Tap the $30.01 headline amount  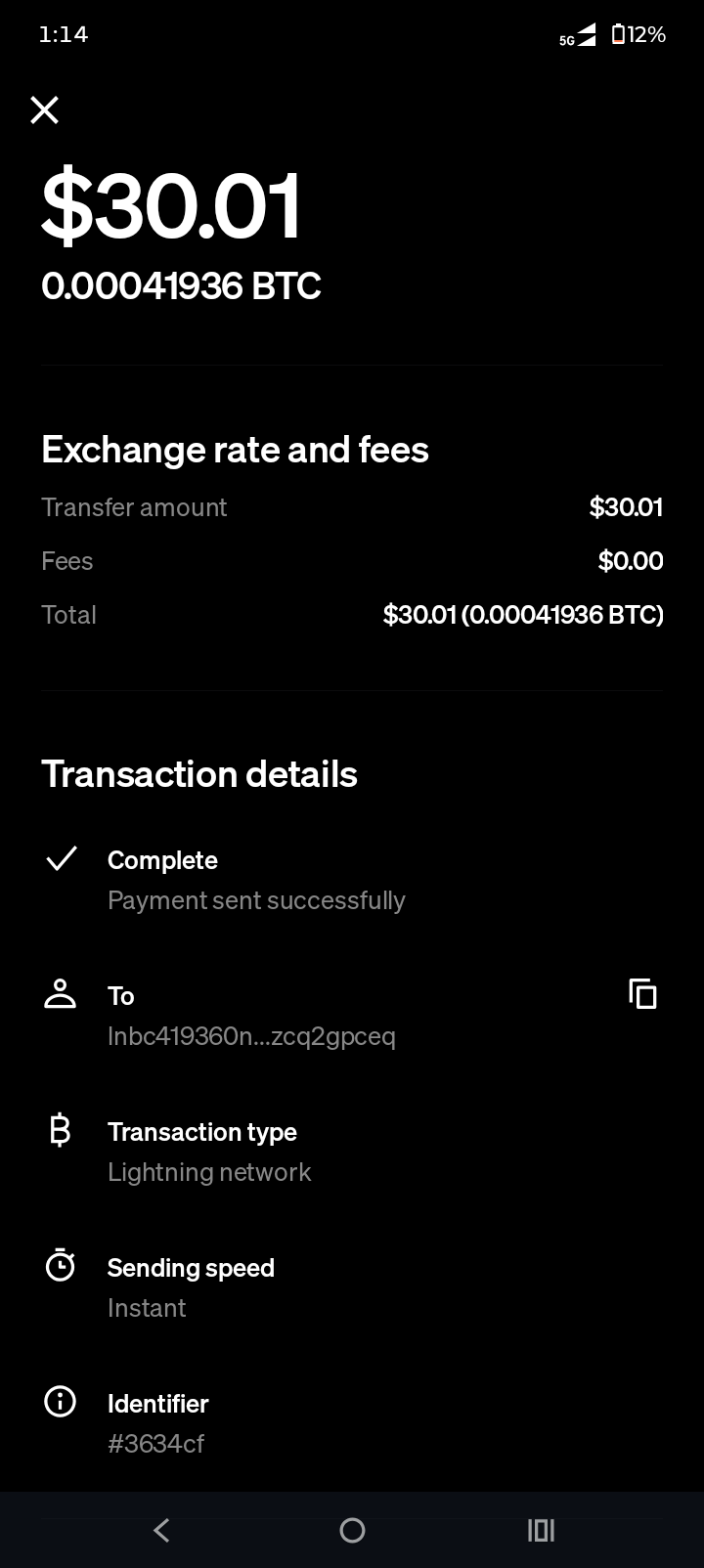[x=172, y=206]
